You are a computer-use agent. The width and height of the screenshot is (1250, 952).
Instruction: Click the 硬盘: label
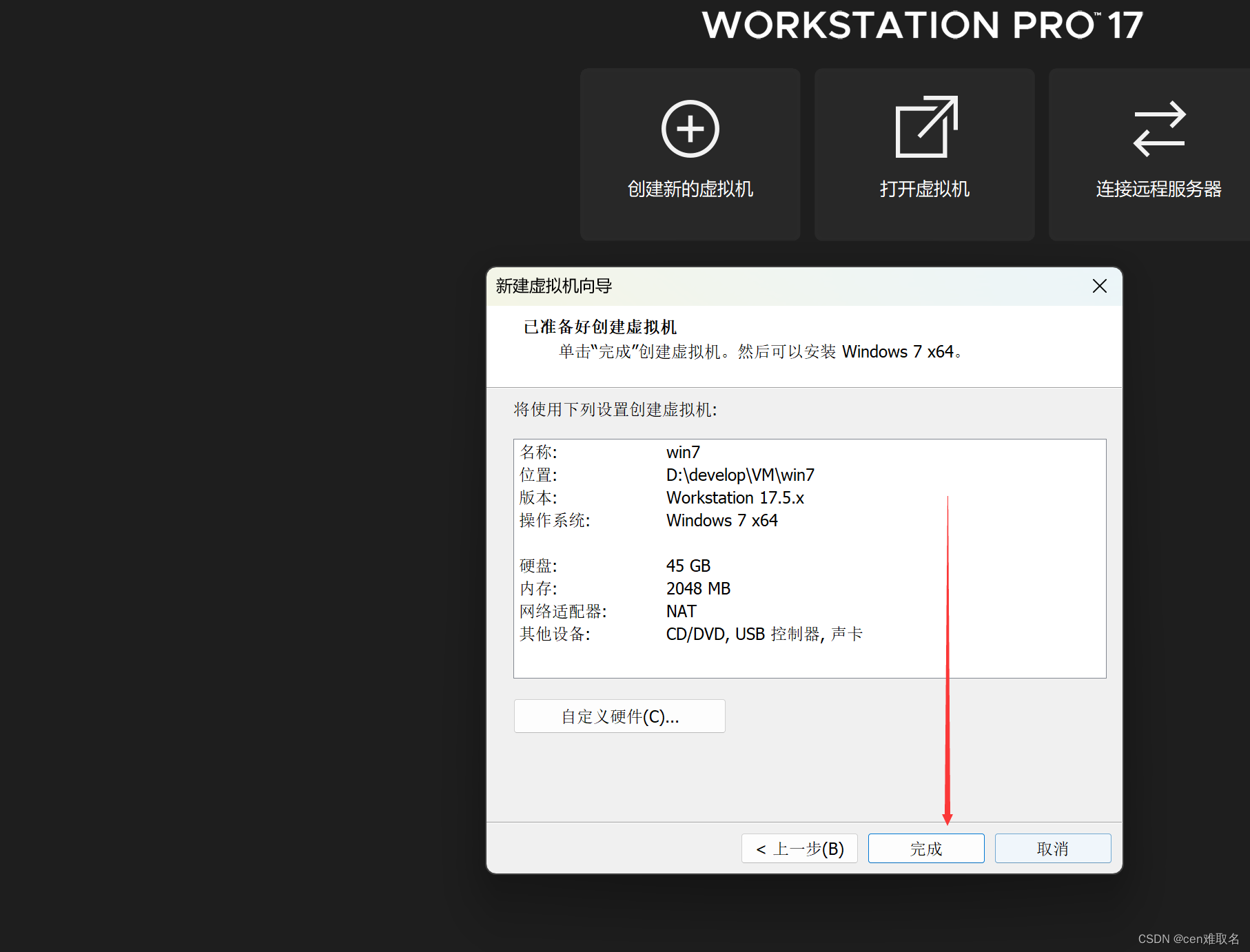click(x=538, y=566)
